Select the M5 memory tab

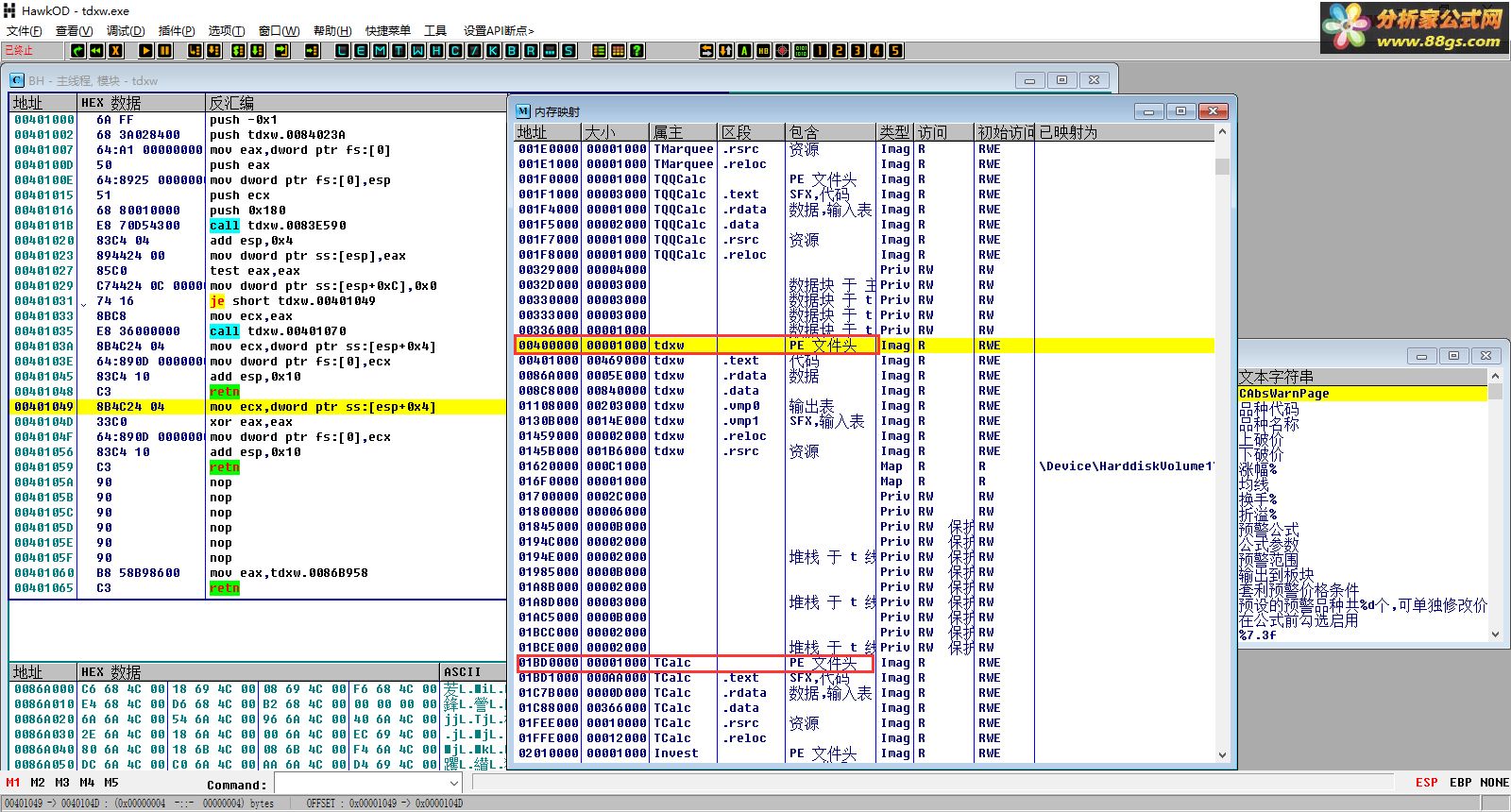[111, 783]
